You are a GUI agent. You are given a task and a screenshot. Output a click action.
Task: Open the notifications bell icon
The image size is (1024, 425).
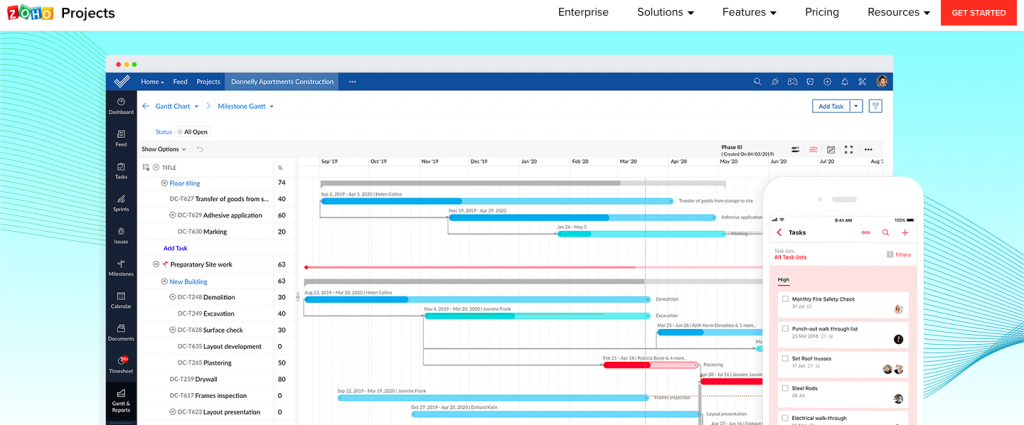coord(844,82)
